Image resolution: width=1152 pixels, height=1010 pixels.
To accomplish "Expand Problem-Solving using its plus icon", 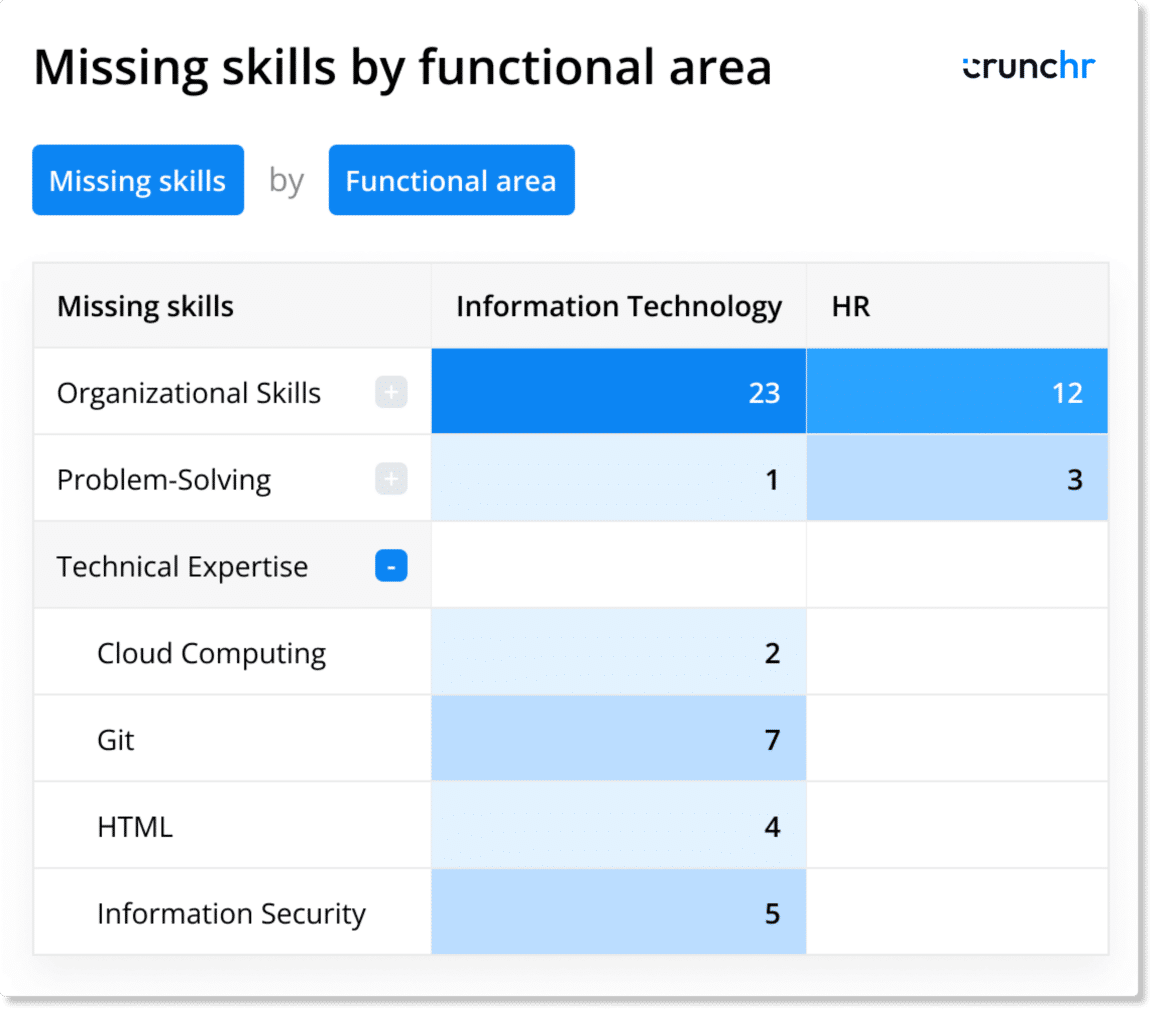I will point(391,479).
